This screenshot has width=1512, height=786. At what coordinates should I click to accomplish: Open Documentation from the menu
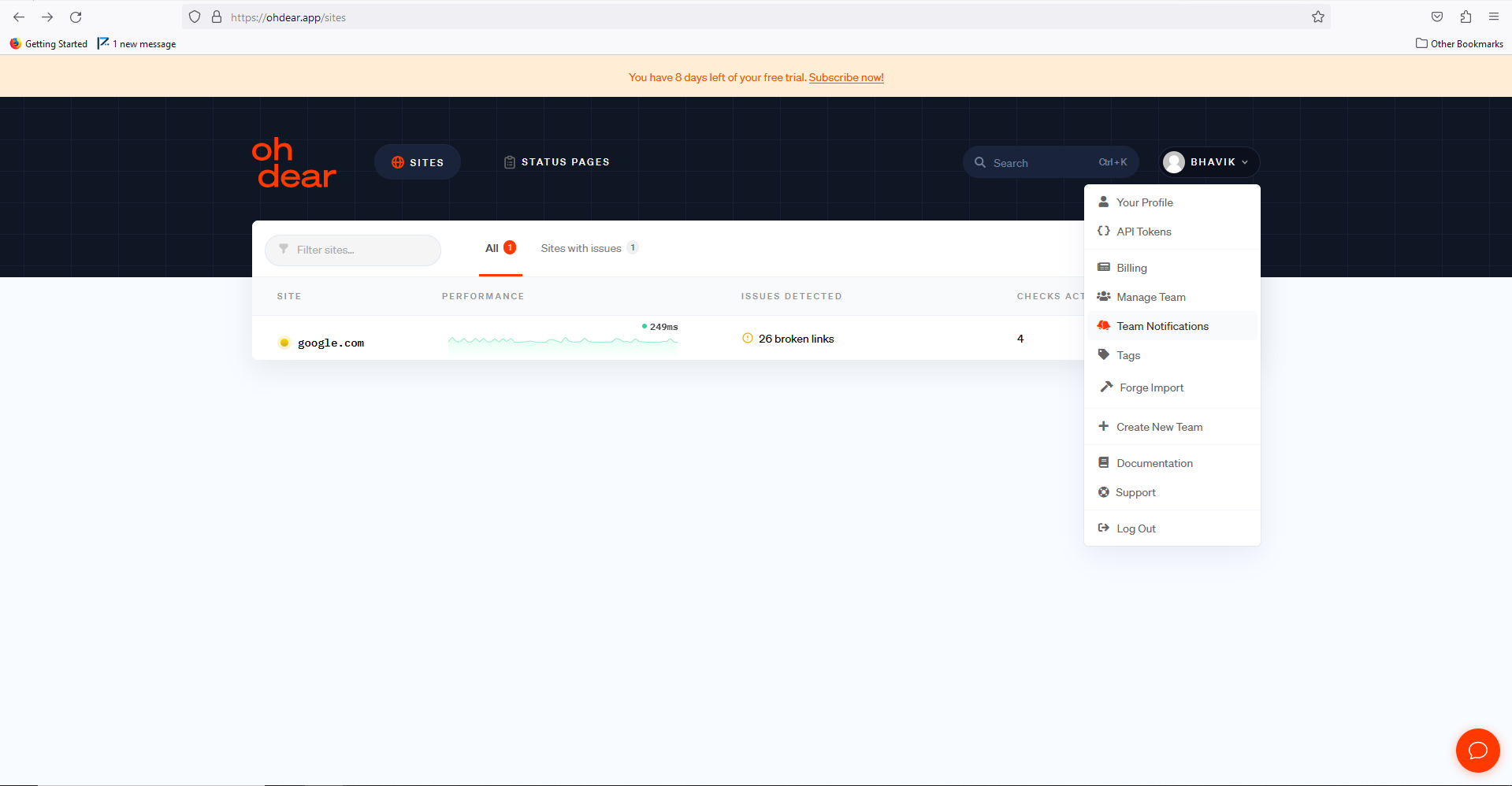click(x=1172, y=463)
